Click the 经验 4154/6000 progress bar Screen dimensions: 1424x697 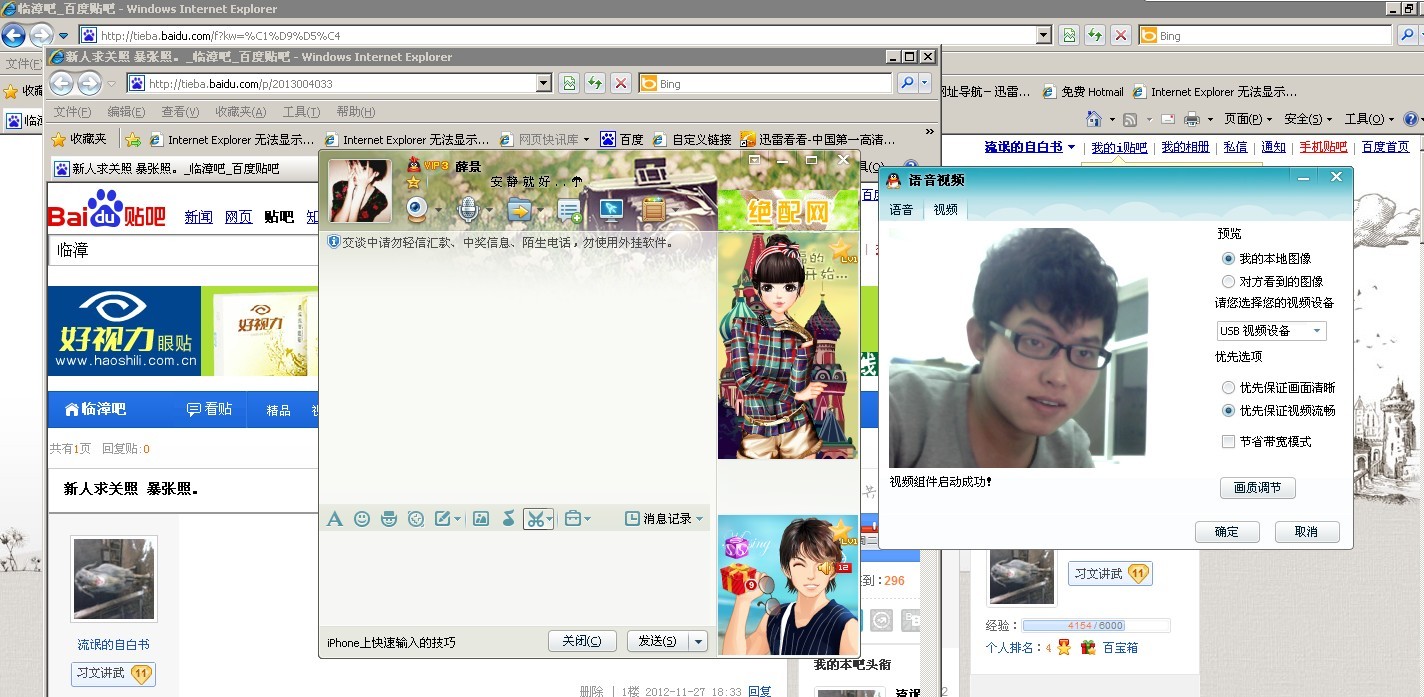pyautogui.click(x=1095, y=626)
